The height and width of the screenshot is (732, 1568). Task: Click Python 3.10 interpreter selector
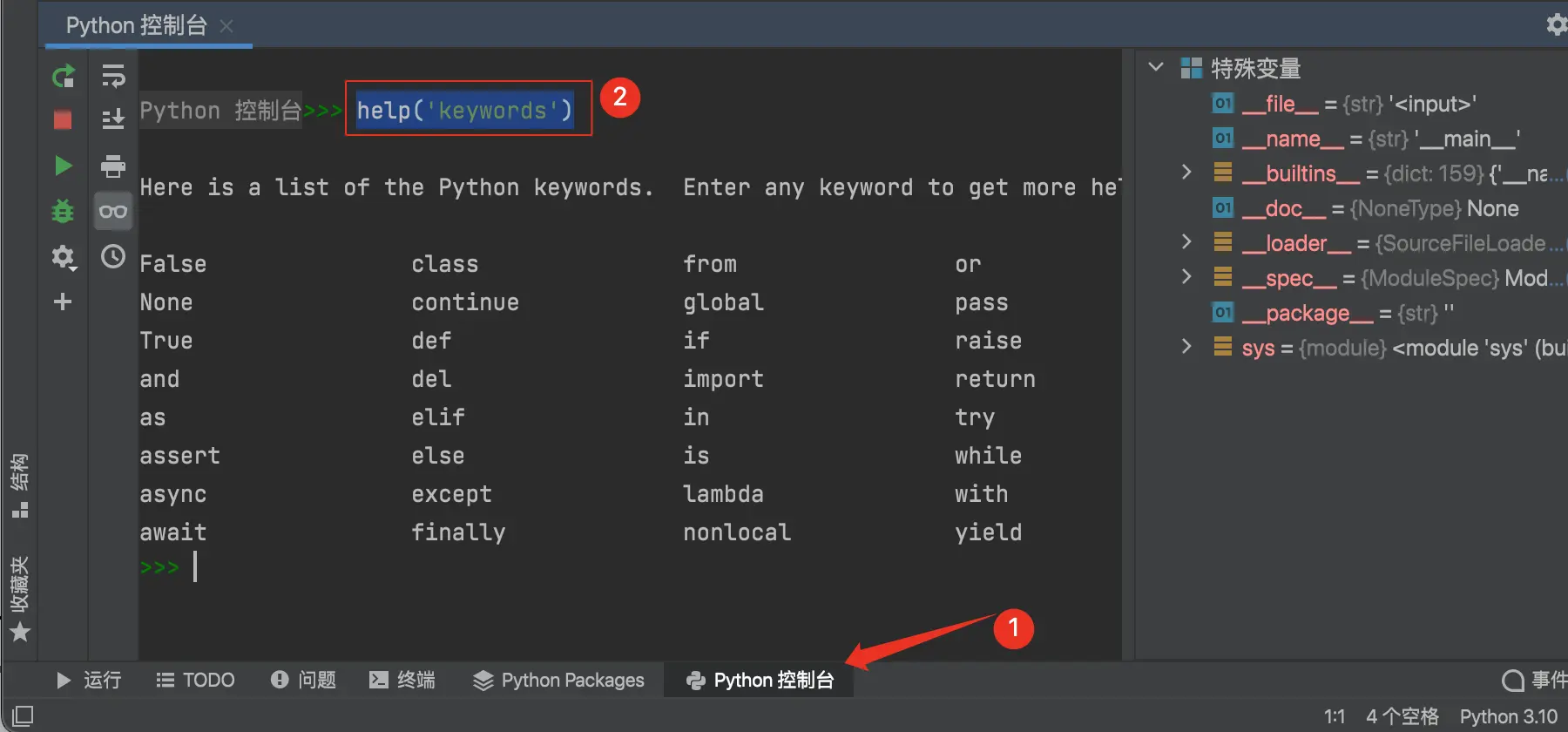pos(1509,716)
